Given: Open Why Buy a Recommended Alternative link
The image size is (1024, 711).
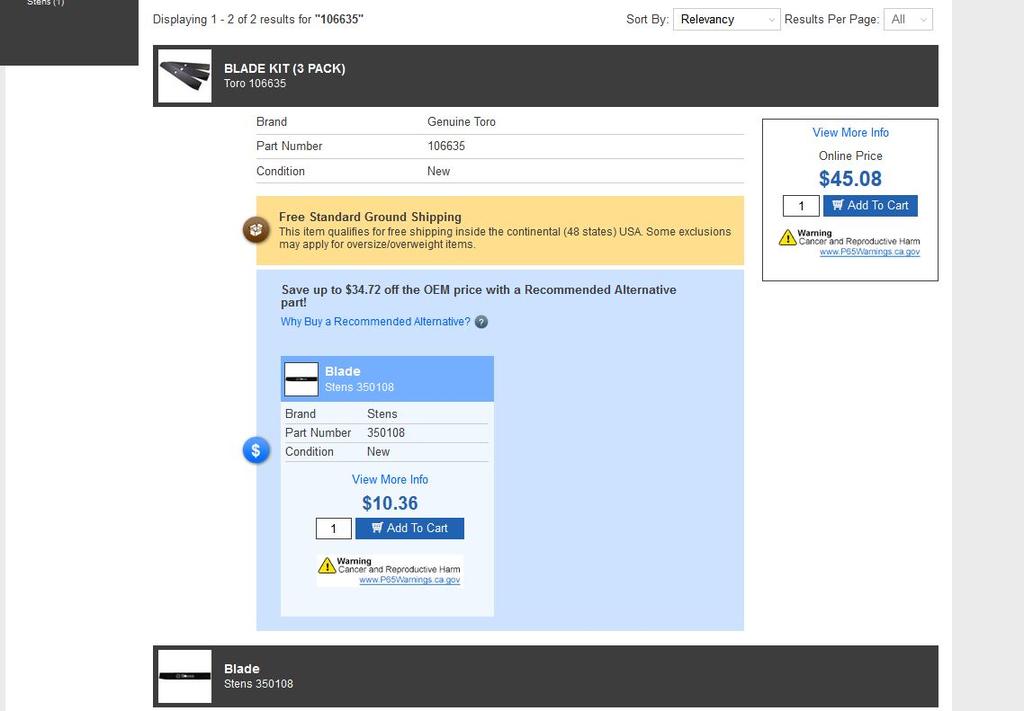Looking at the screenshot, I should 376,322.
